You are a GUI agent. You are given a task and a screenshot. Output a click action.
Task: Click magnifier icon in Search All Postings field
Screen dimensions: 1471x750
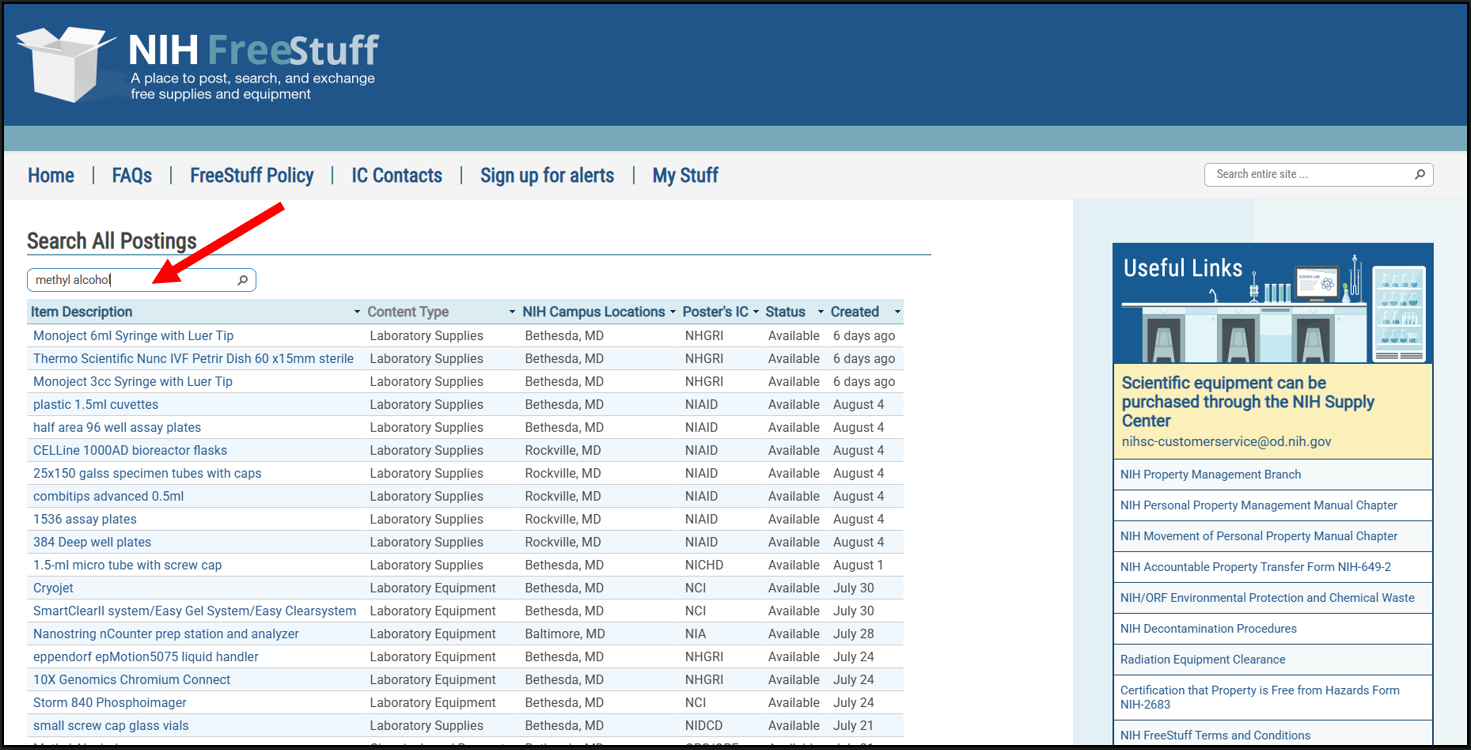tap(242, 281)
